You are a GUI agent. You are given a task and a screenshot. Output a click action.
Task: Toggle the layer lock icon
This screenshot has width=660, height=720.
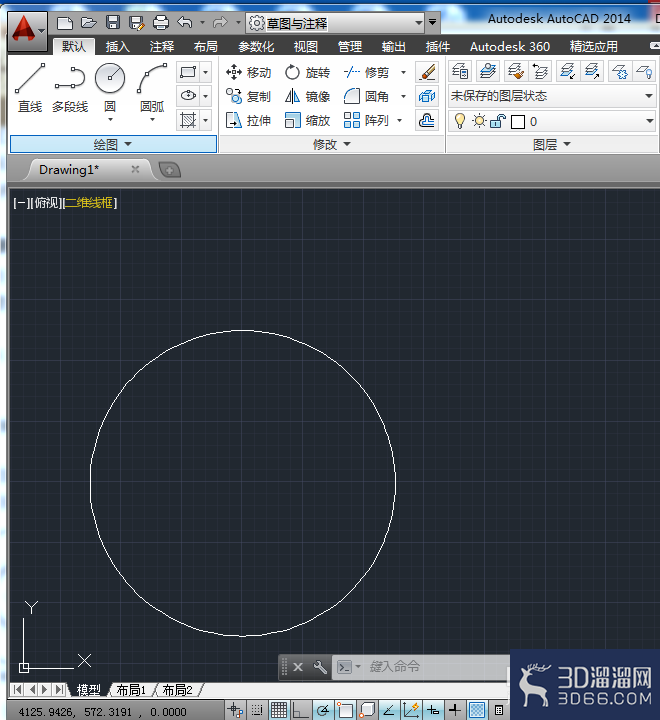point(498,121)
